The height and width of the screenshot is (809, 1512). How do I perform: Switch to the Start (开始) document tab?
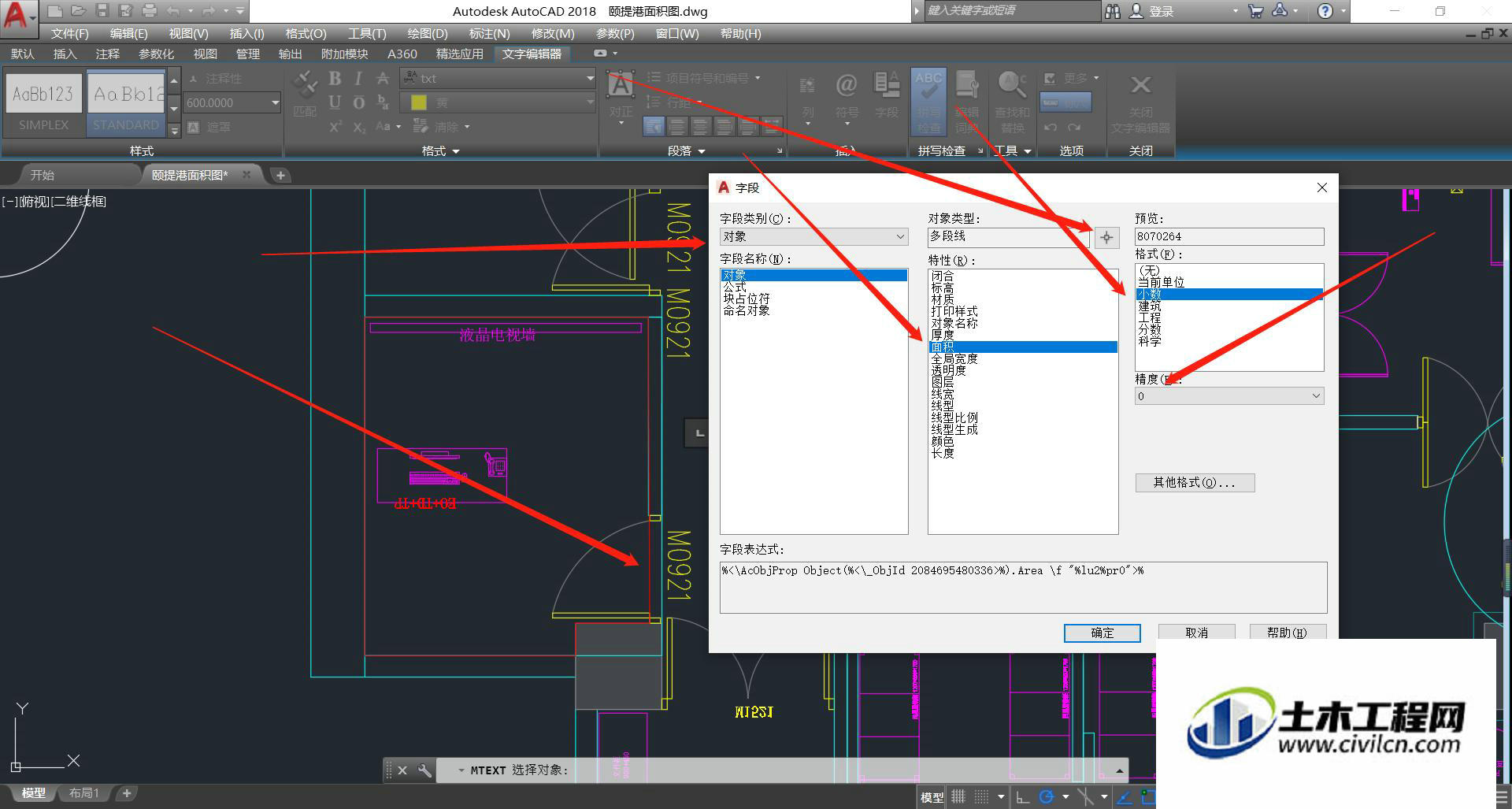pos(42,175)
